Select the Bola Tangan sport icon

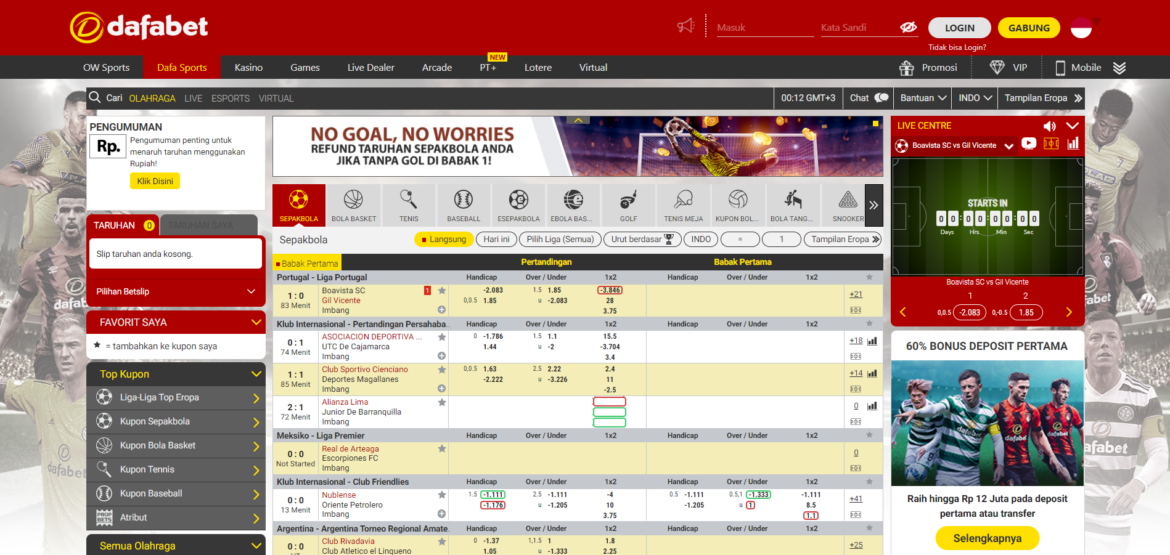[793, 205]
